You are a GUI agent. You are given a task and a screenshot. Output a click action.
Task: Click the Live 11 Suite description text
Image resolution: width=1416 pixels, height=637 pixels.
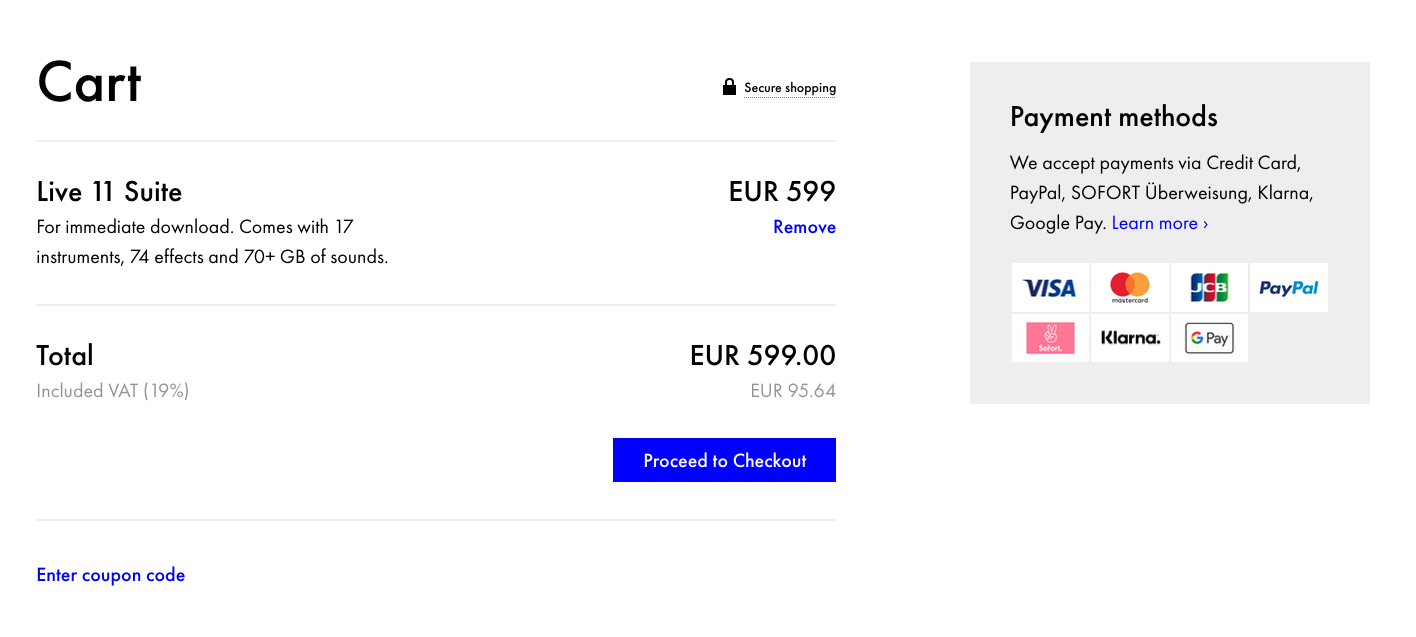[212, 242]
